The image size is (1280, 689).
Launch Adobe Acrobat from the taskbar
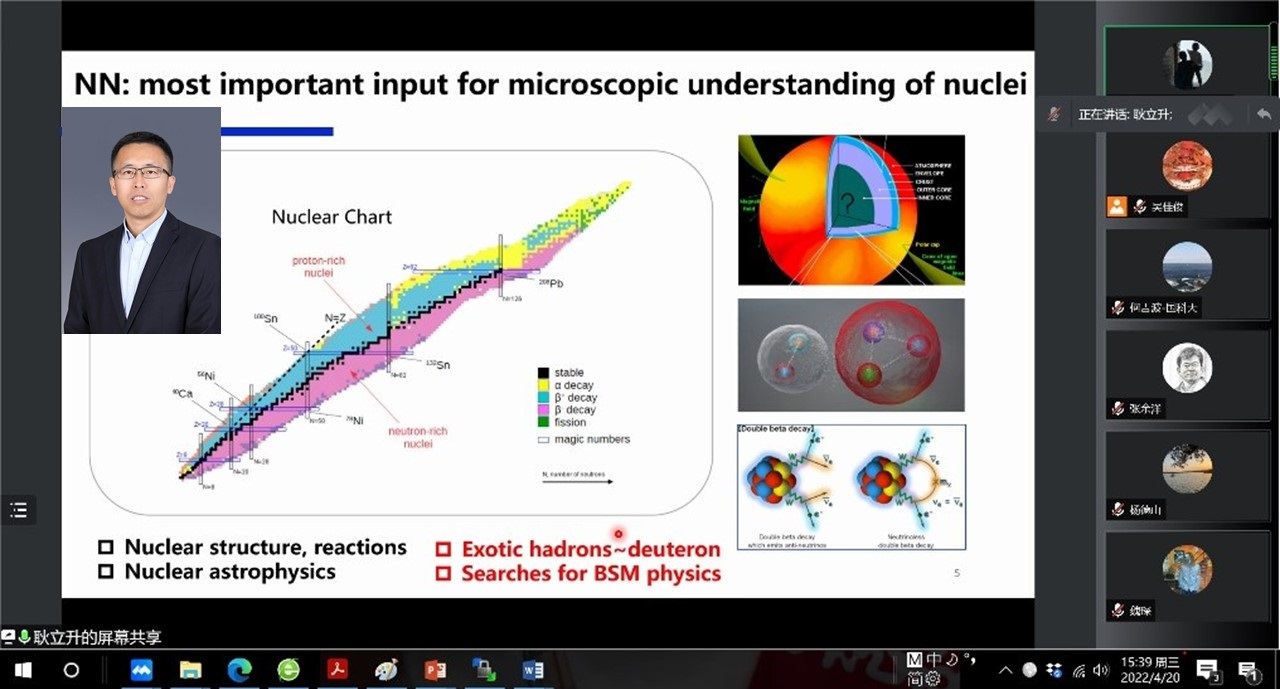[337, 670]
